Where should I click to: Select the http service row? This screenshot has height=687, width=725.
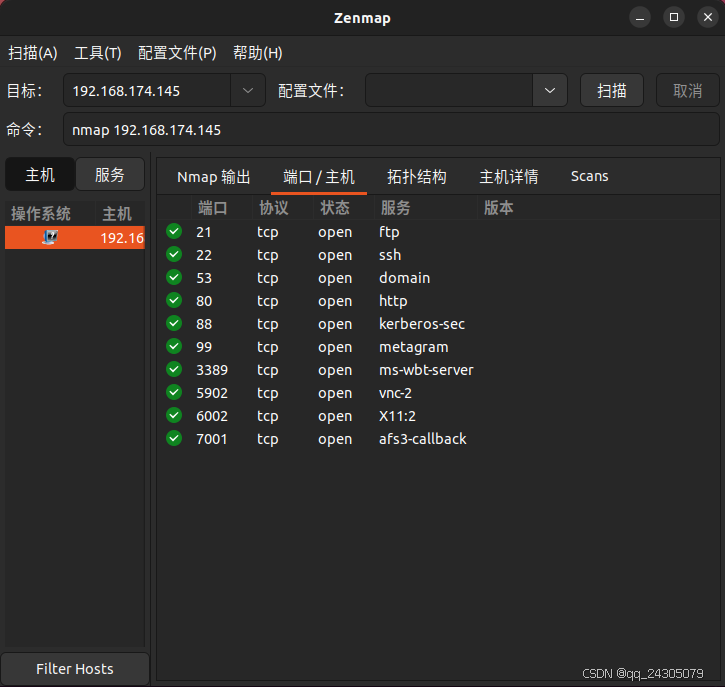click(x=438, y=301)
